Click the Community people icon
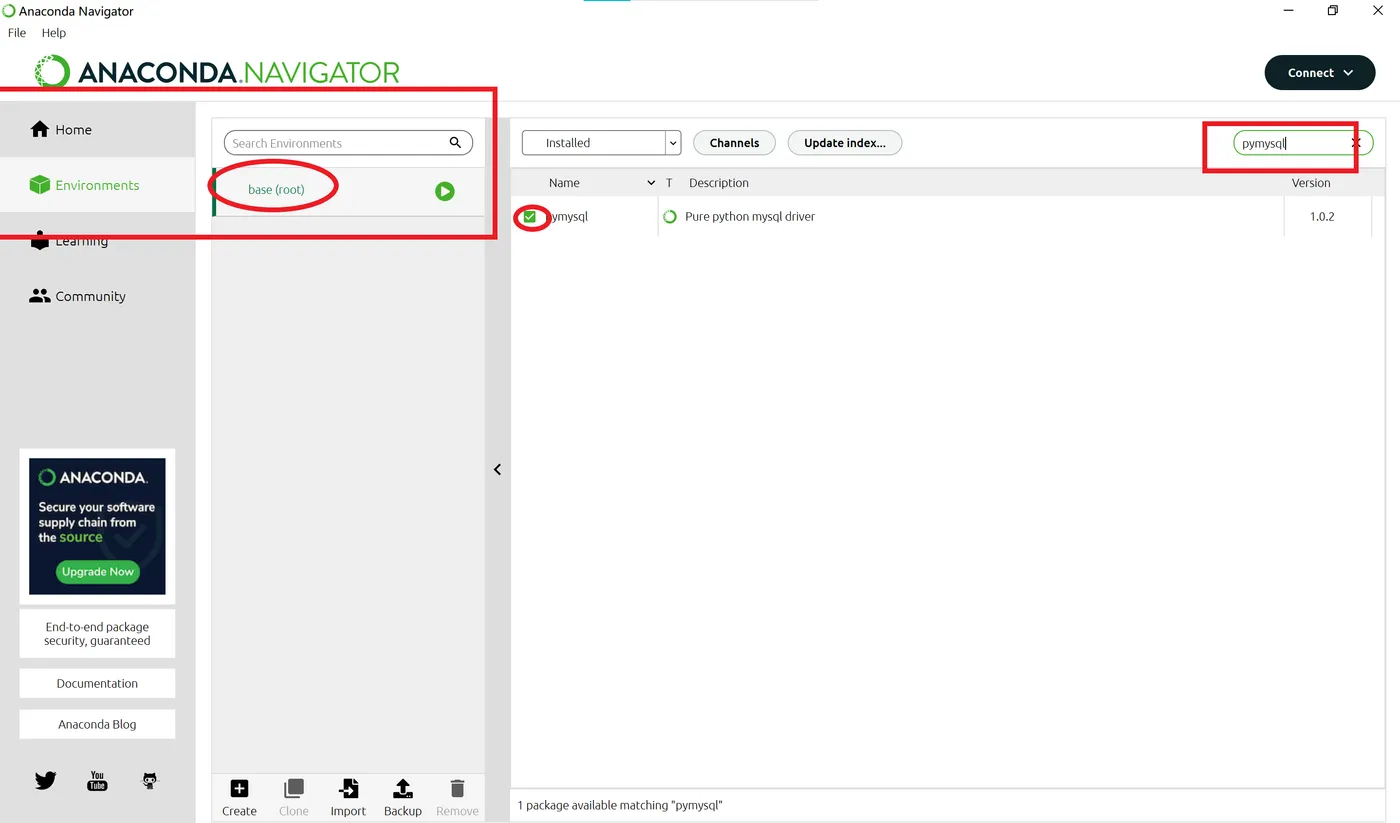Viewport: 1400px width, 823px height. [x=40, y=296]
